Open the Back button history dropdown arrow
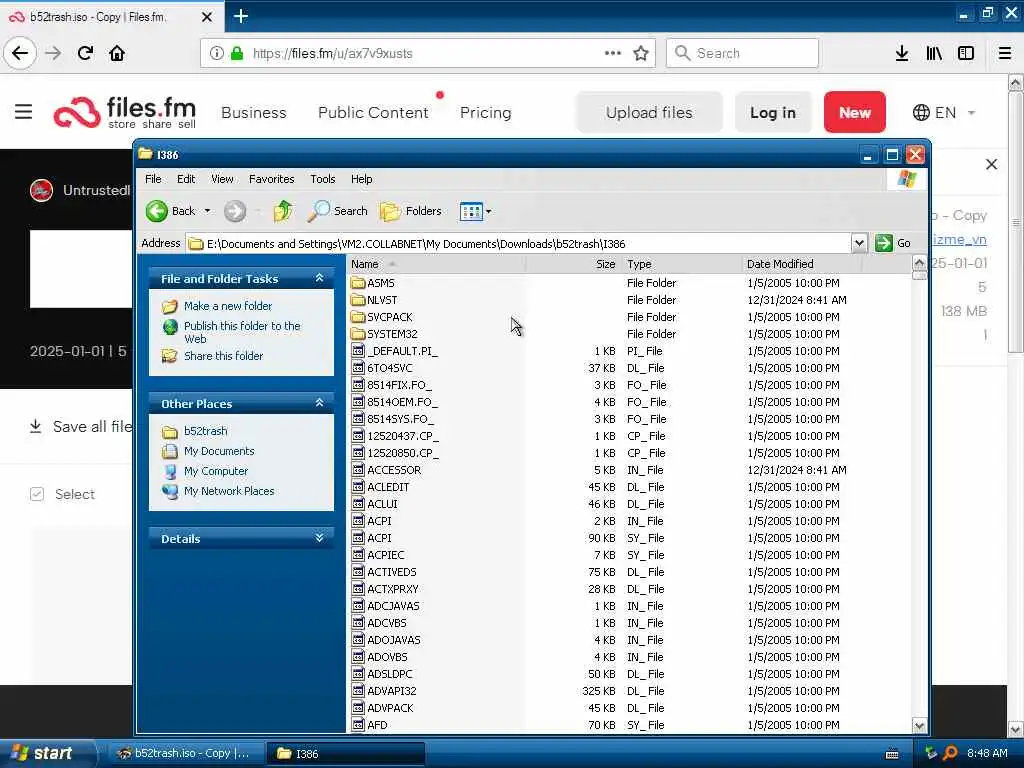The image size is (1024, 768). (208, 211)
